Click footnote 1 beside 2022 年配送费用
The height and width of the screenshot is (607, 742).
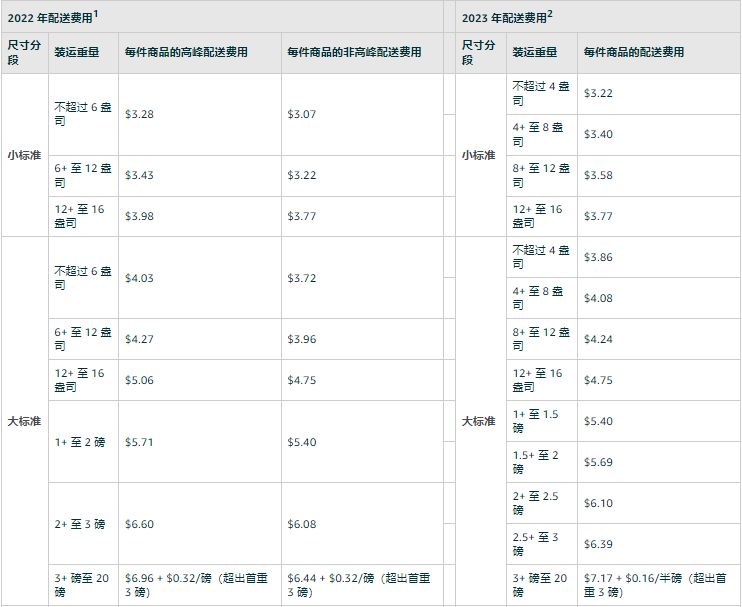[x=109, y=12]
